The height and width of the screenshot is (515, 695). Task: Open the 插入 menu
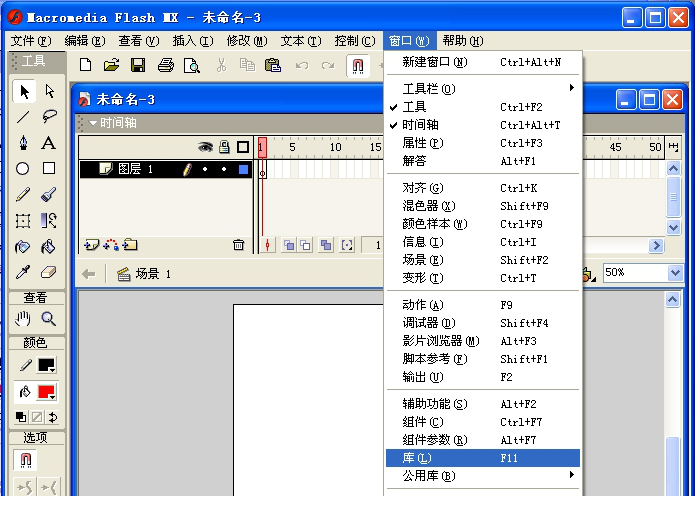(x=193, y=41)
